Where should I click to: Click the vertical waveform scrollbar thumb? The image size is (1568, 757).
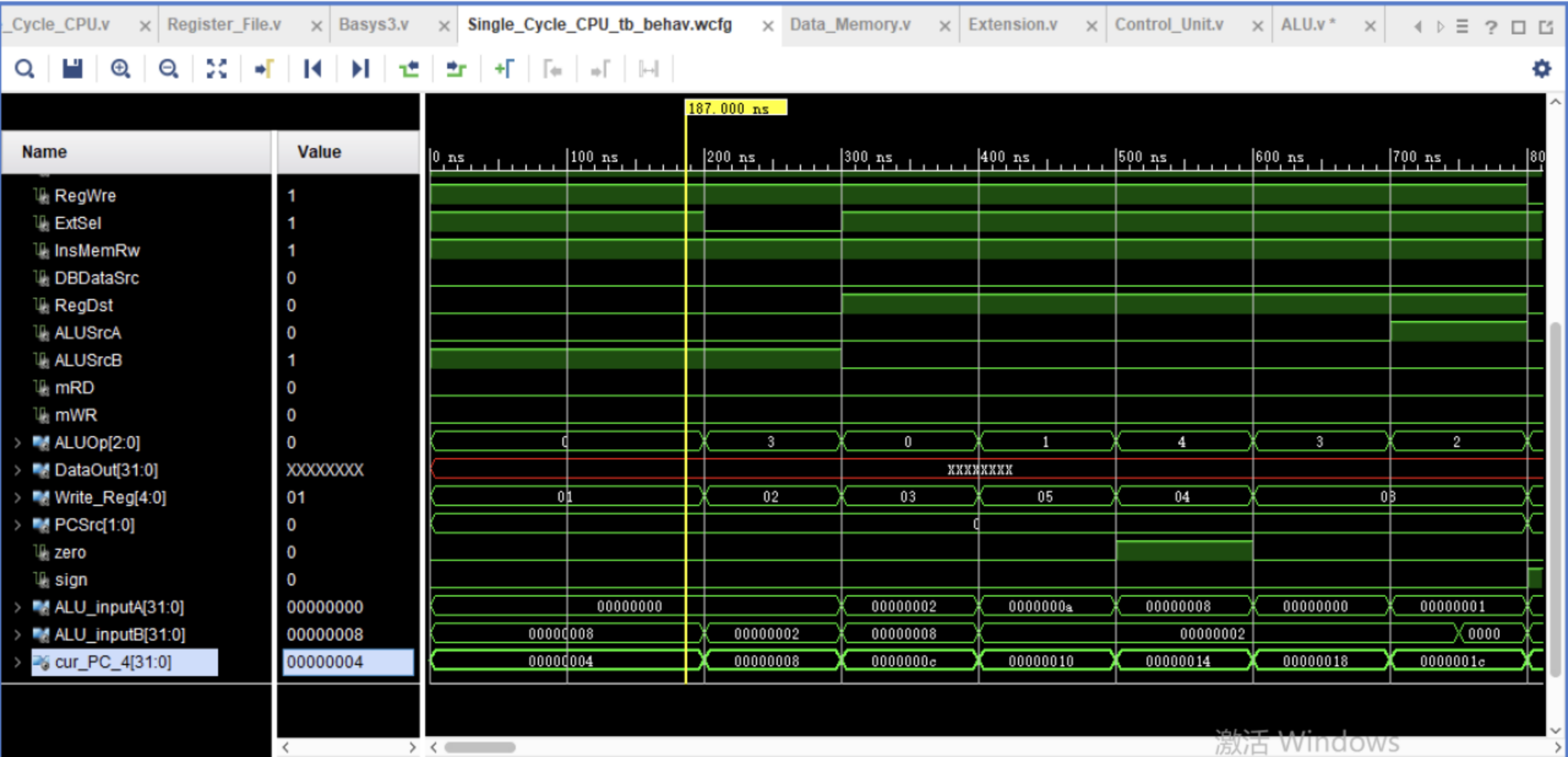[x=1555, y=499]
